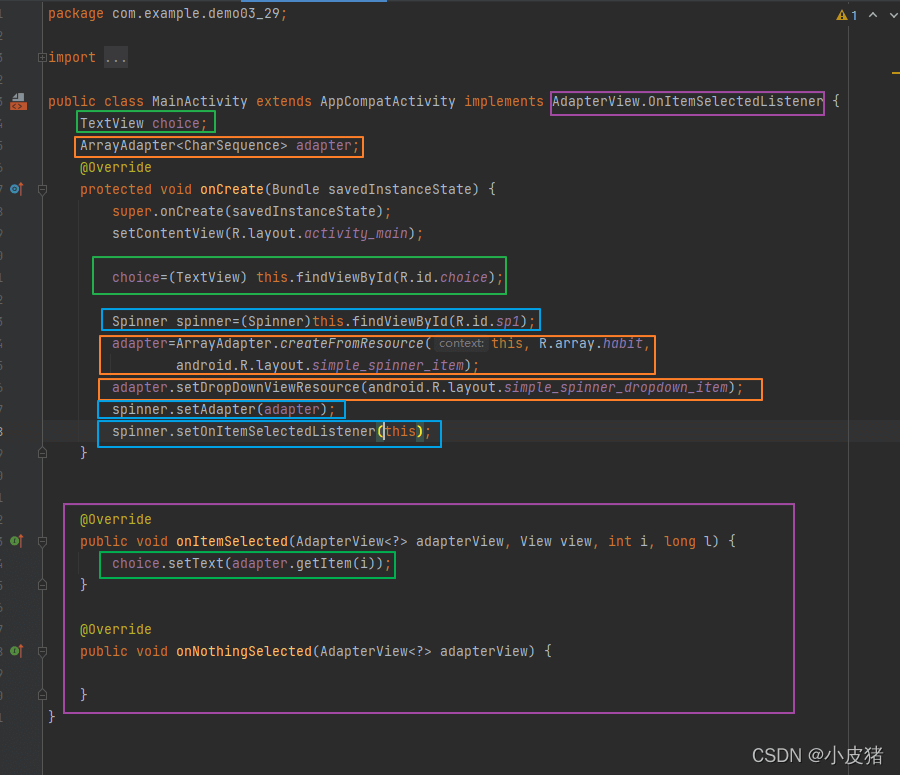This screenshot has width=900, height=775.
Task: Collapse the onNothingSelected method fold marker
Action: [42, 651]
